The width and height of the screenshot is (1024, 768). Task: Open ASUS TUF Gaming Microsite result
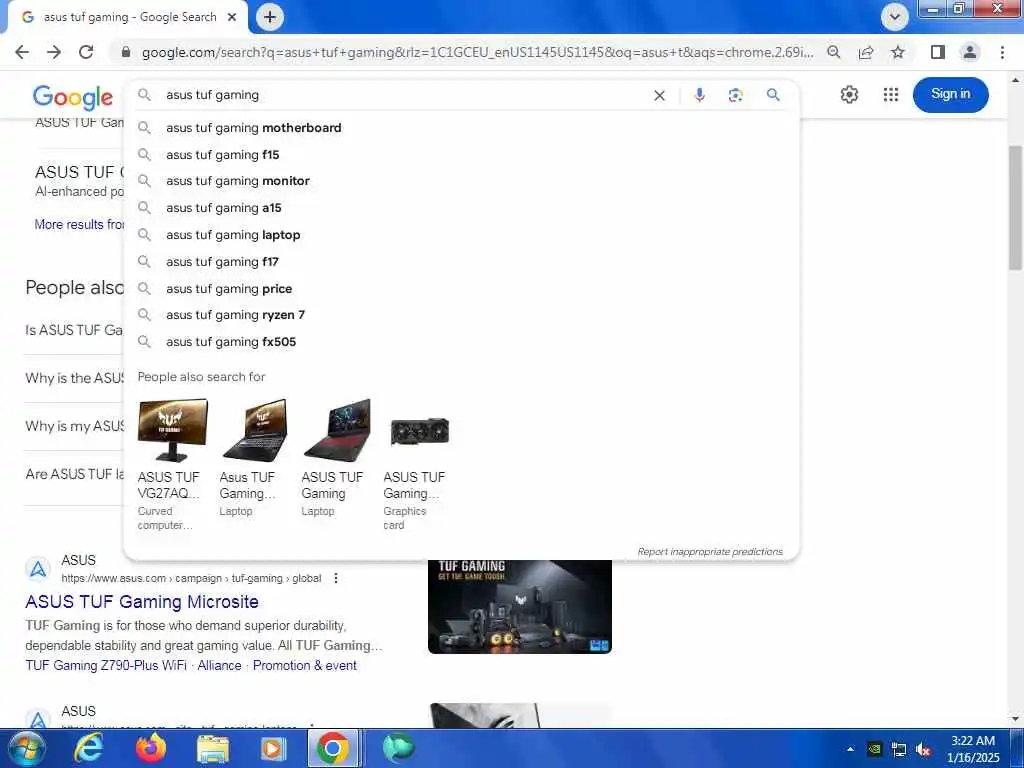click(142, 601)
